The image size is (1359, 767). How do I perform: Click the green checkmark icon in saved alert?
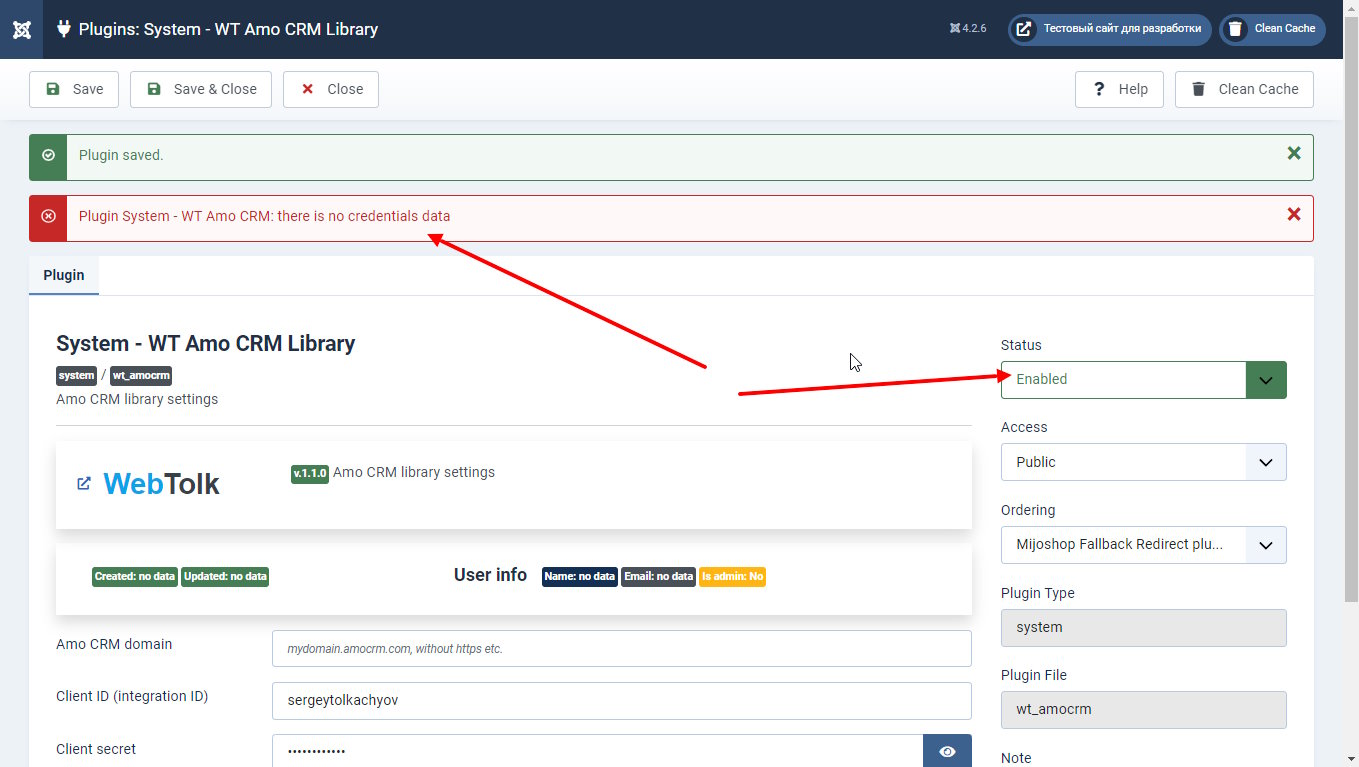tap(47, 156)
